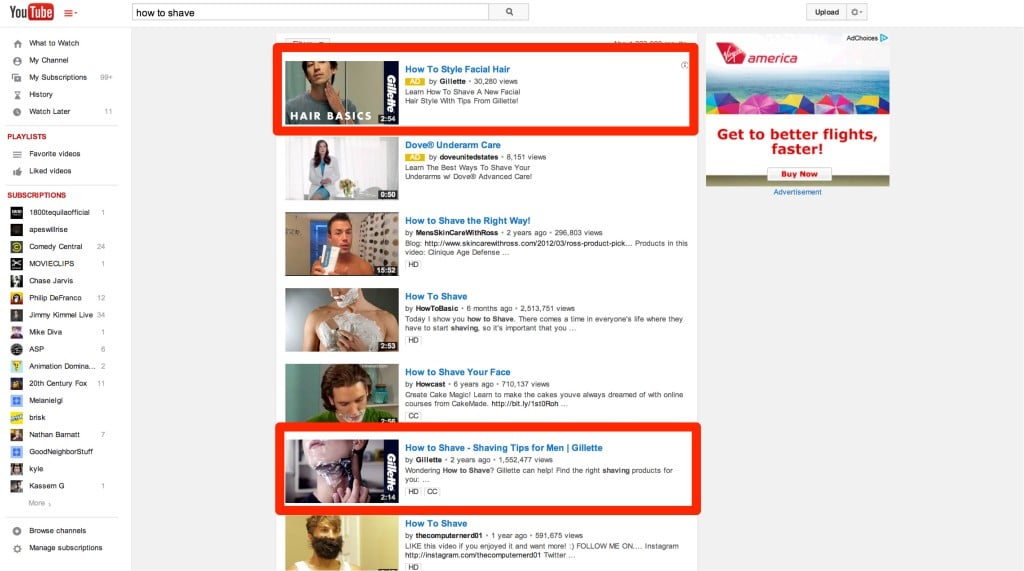Click the 20th Century Fox channel icon
Viewport: 1024px width, 571px height.
[x=17, y=383]
